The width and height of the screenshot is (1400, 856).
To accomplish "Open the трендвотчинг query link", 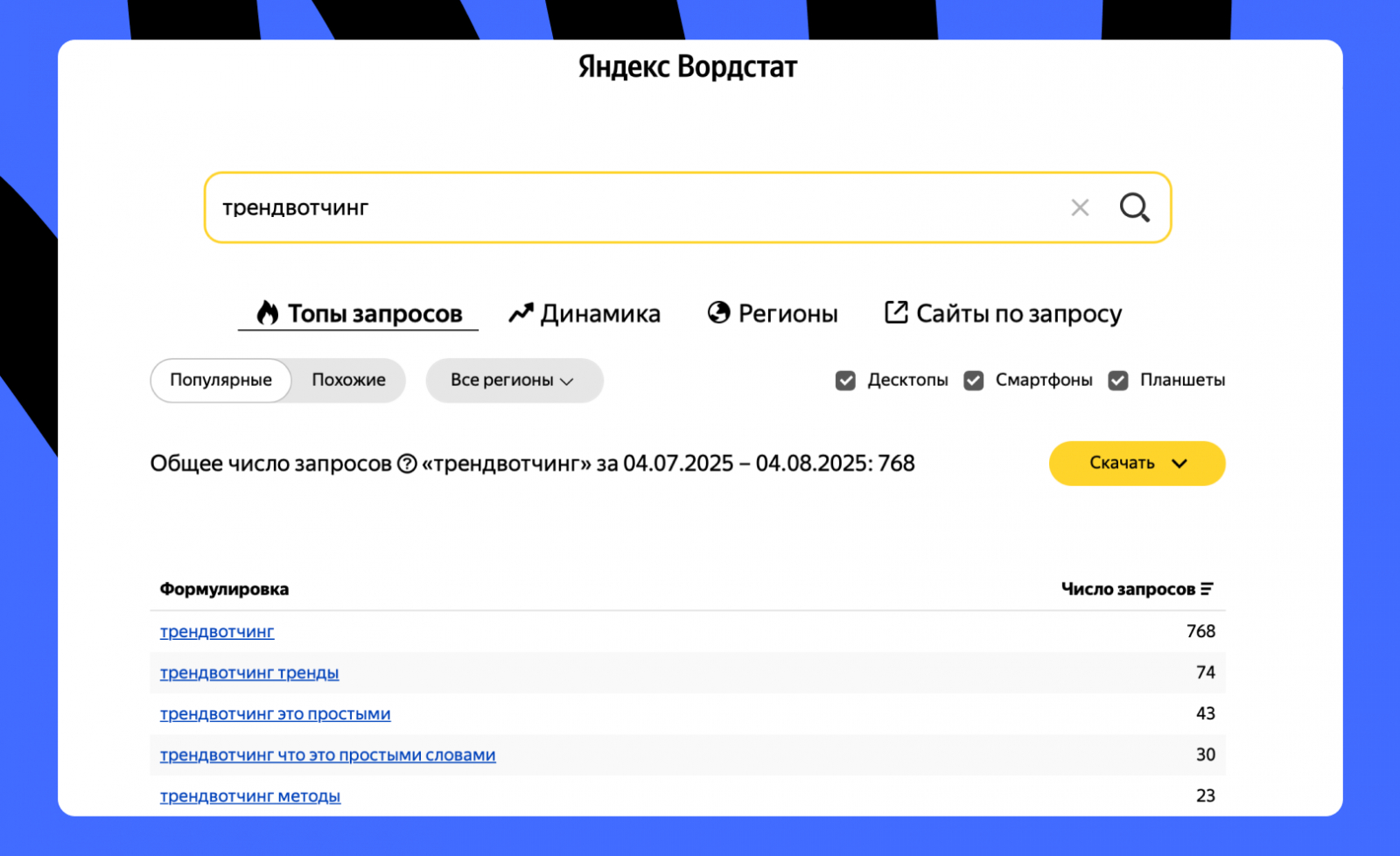I will click(217, 632).
